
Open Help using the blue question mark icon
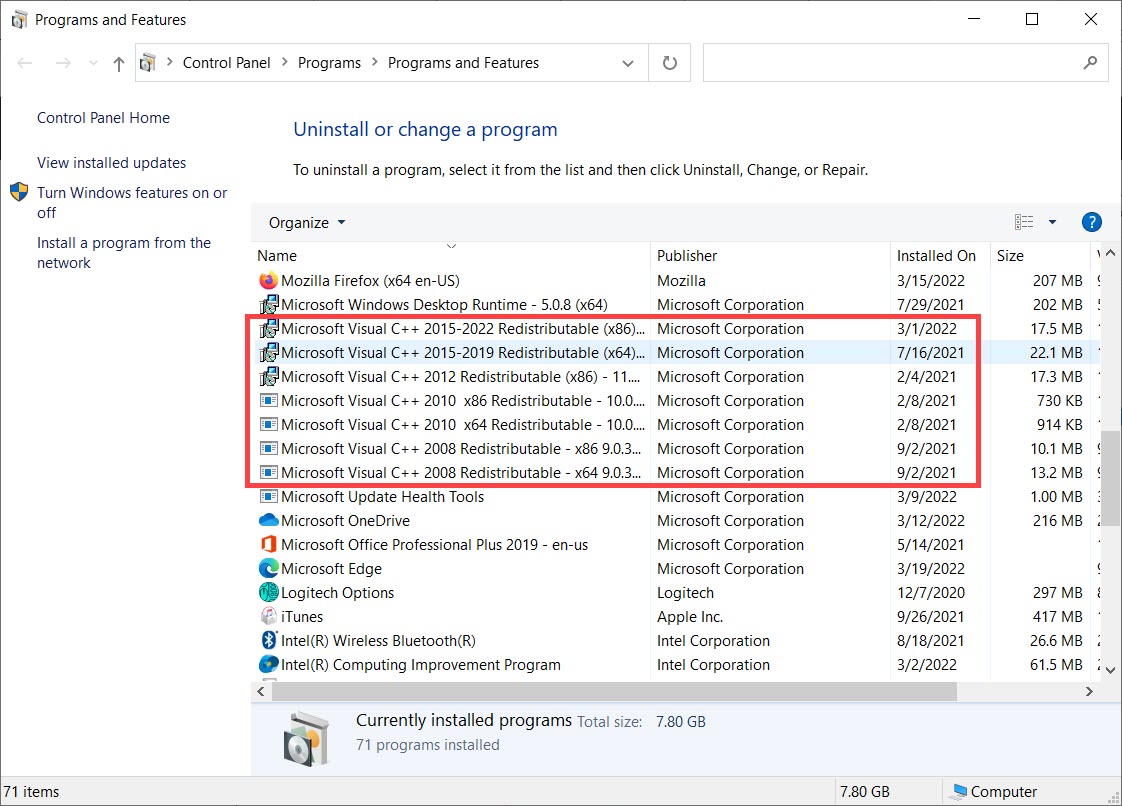pos(1091,222)
